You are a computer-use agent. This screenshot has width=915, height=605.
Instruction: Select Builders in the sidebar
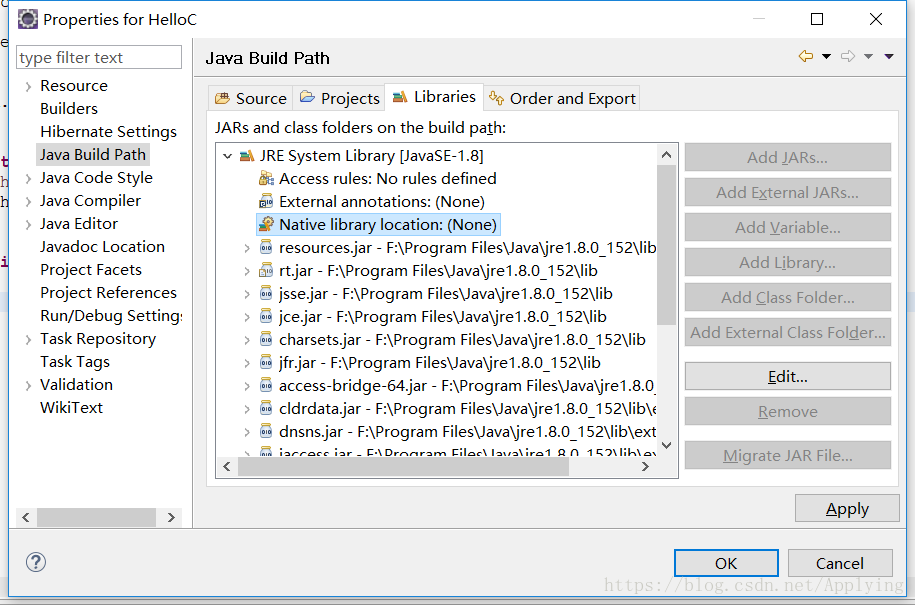click(x=69, y=109)
